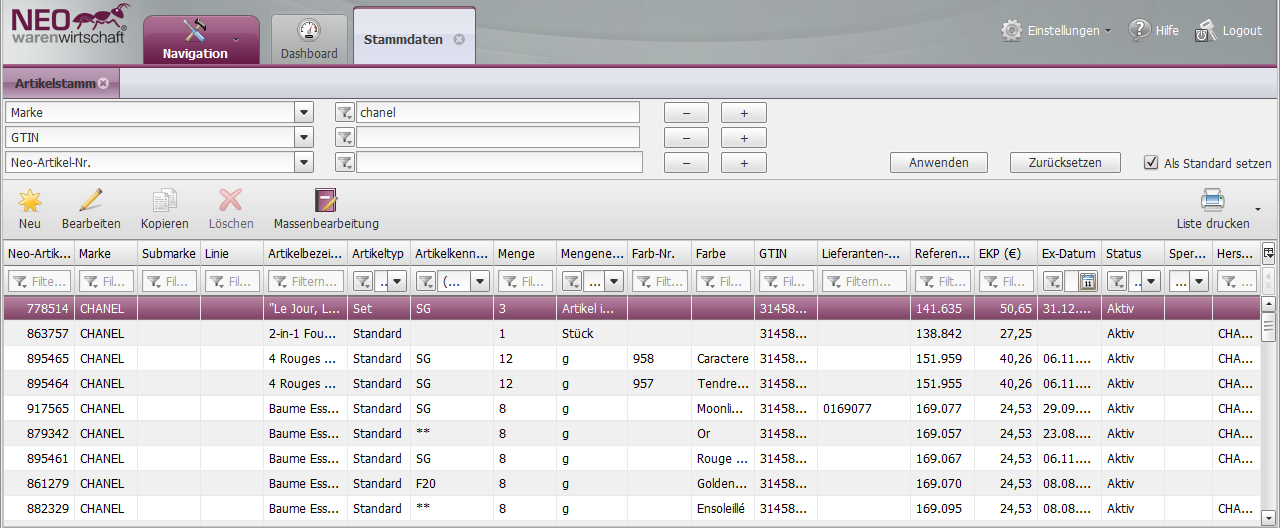Select article row 917565
The width and height of the screenshot is (1280, 528).
click(x=630, y=408)
